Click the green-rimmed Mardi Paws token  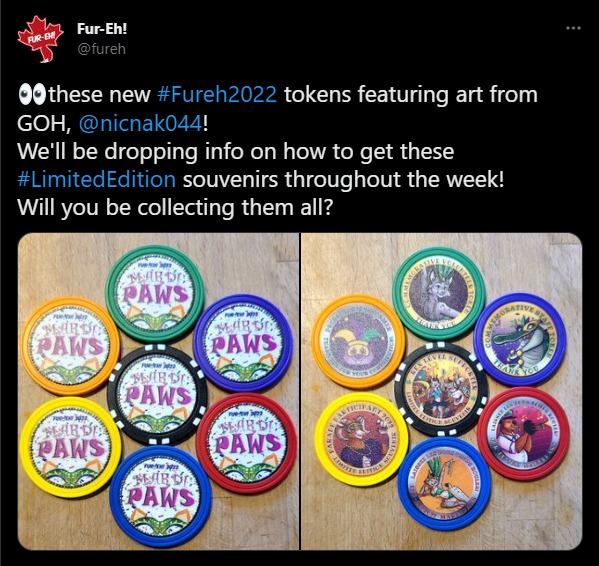tap(155, 293)
